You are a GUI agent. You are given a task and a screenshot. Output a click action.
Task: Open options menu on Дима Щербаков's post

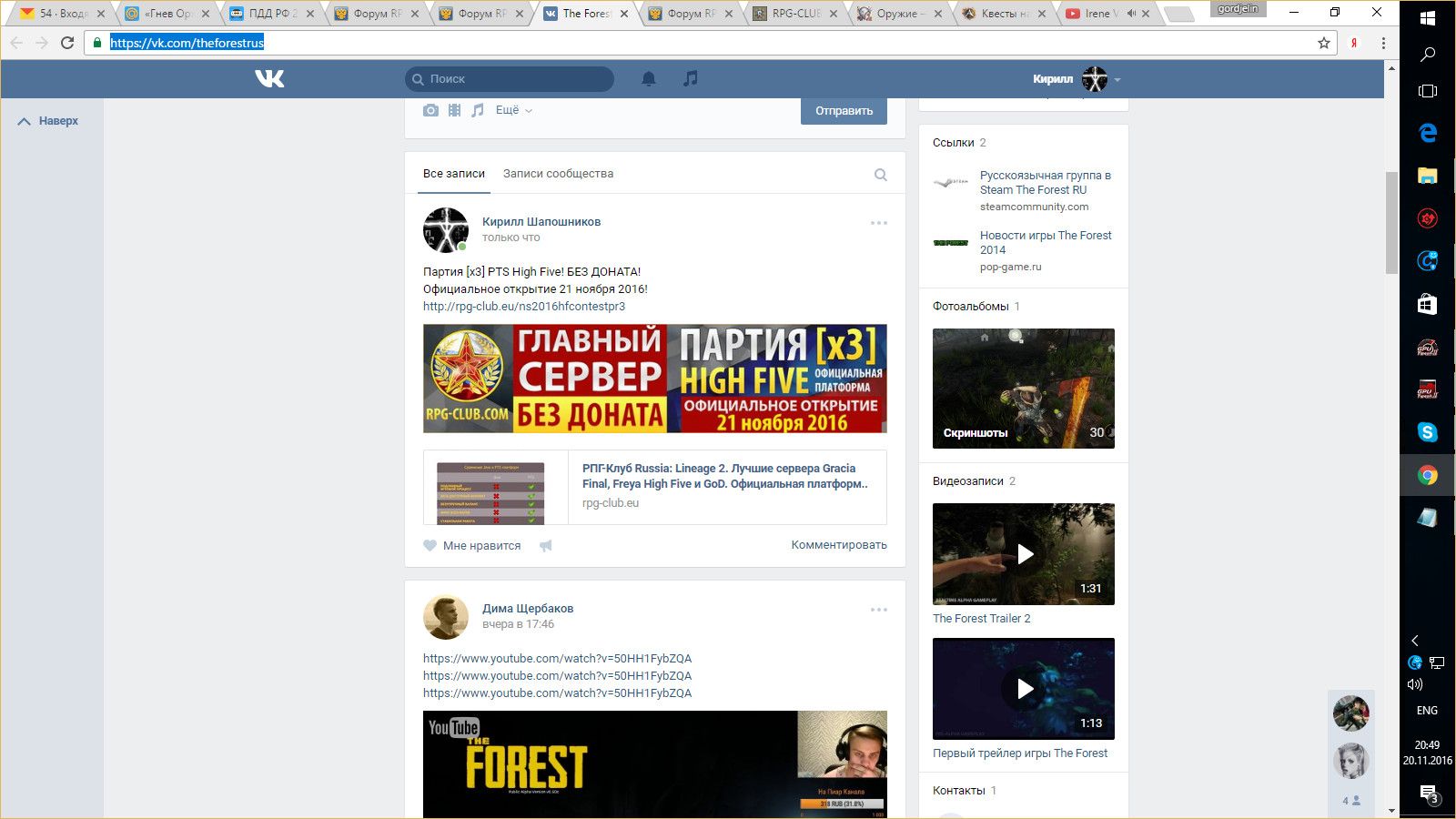[x=878, y=610]
